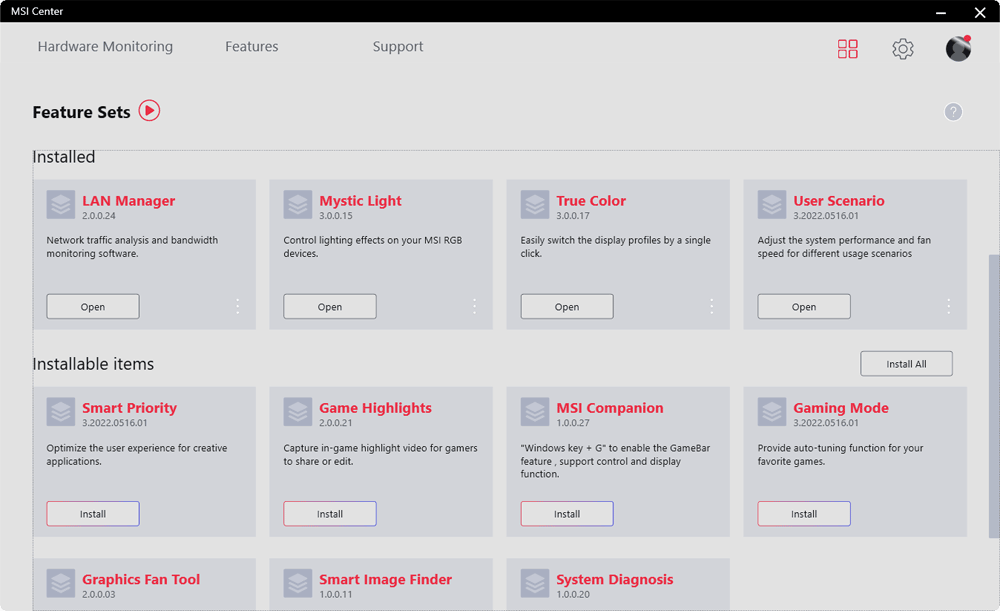Open the True Color feature
This screenshot has height=611, width=1000.
tap(567, 307)
